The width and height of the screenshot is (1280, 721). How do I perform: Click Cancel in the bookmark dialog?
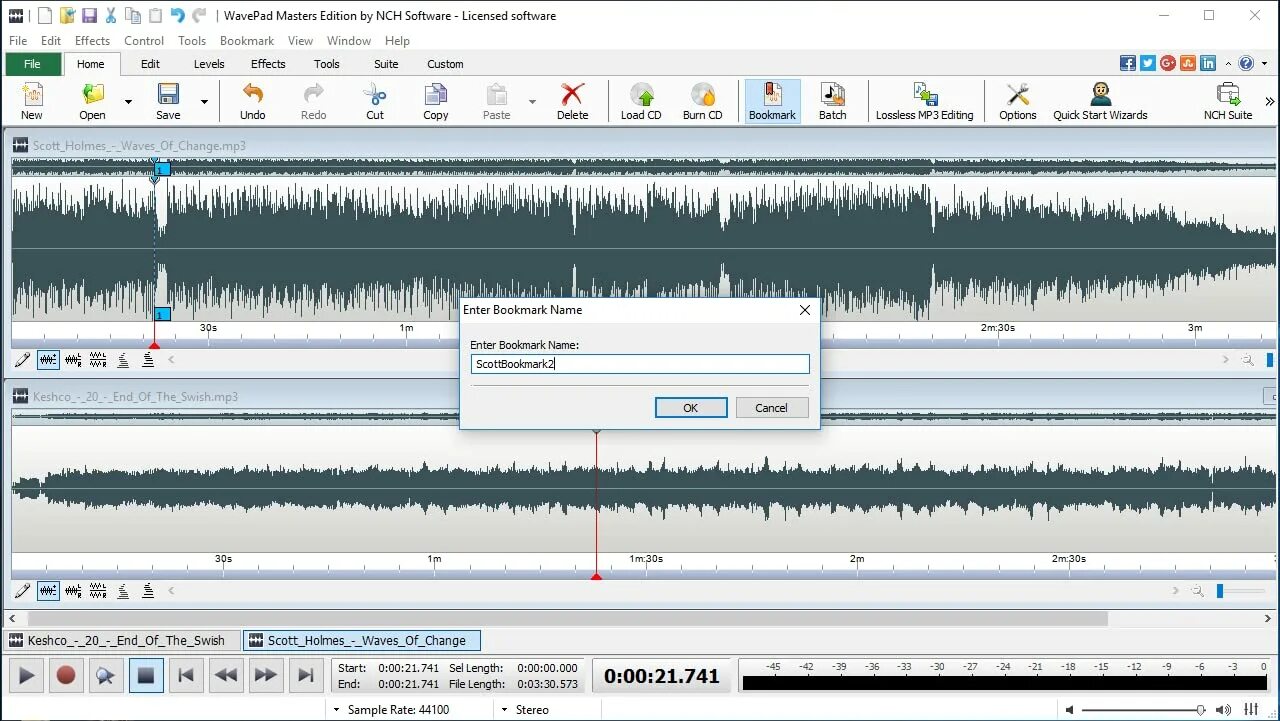coord(771,407)
